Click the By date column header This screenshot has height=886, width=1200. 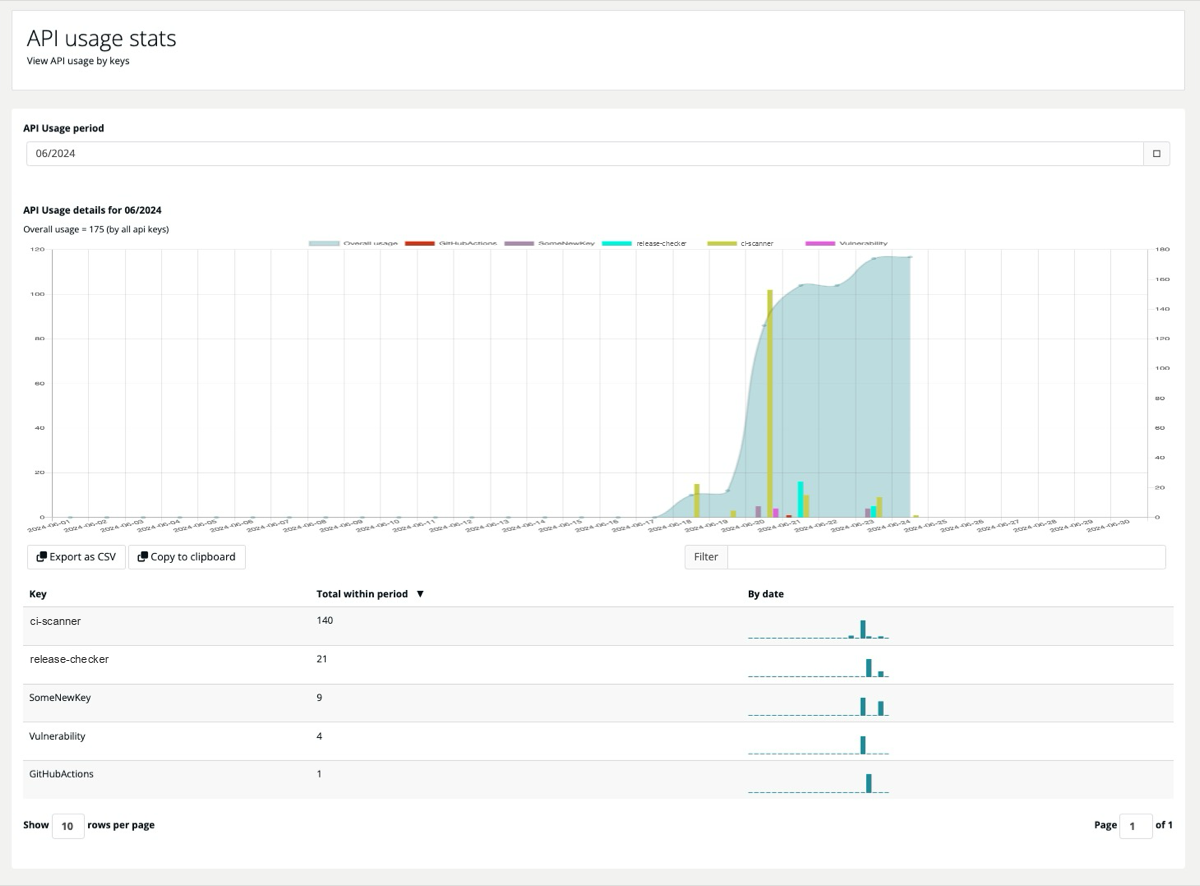766,594
